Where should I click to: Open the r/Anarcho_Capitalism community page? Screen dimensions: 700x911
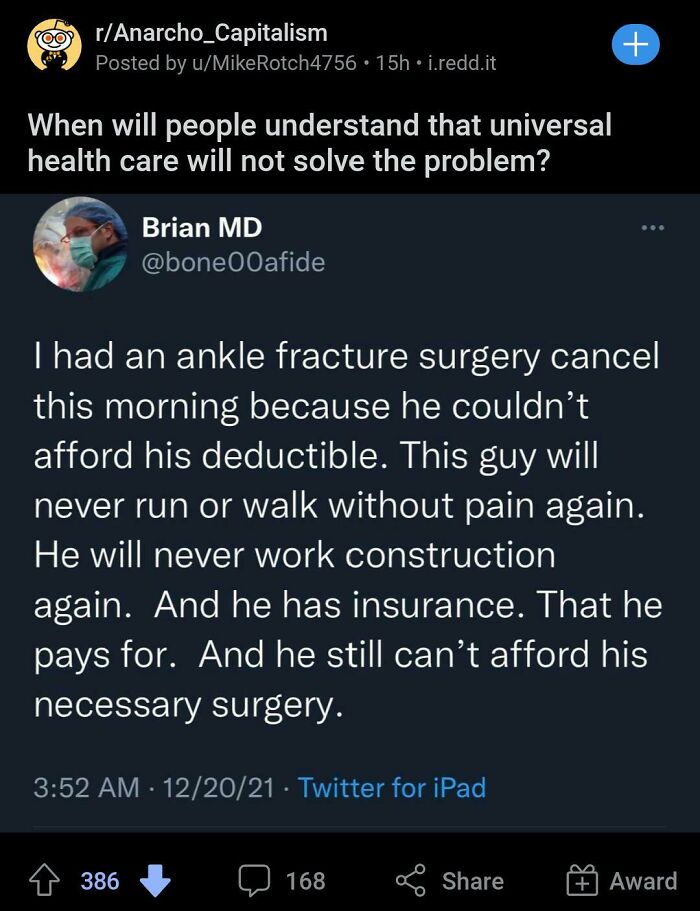point(213,31)
